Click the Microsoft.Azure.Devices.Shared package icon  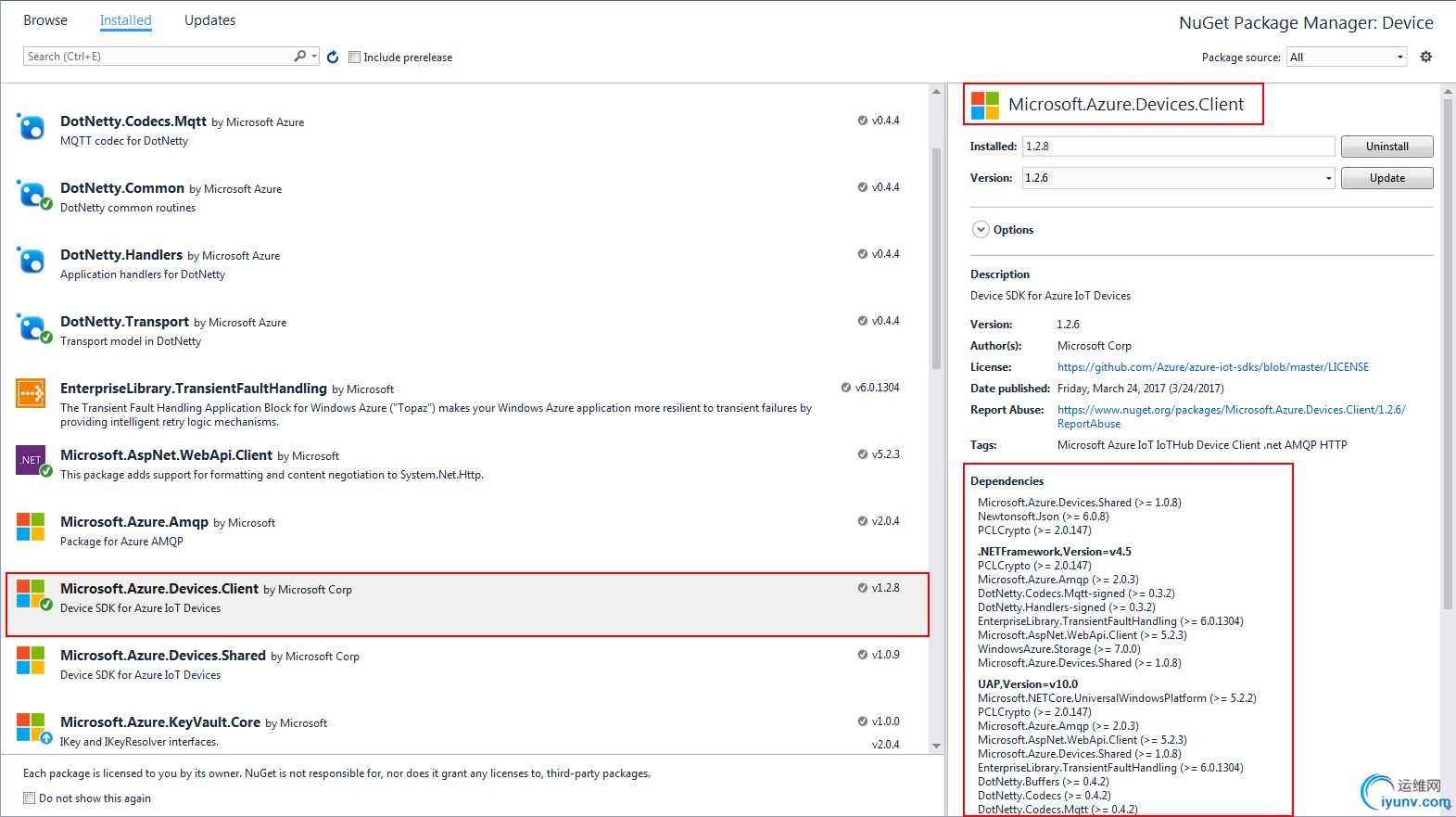pos(31,660)
